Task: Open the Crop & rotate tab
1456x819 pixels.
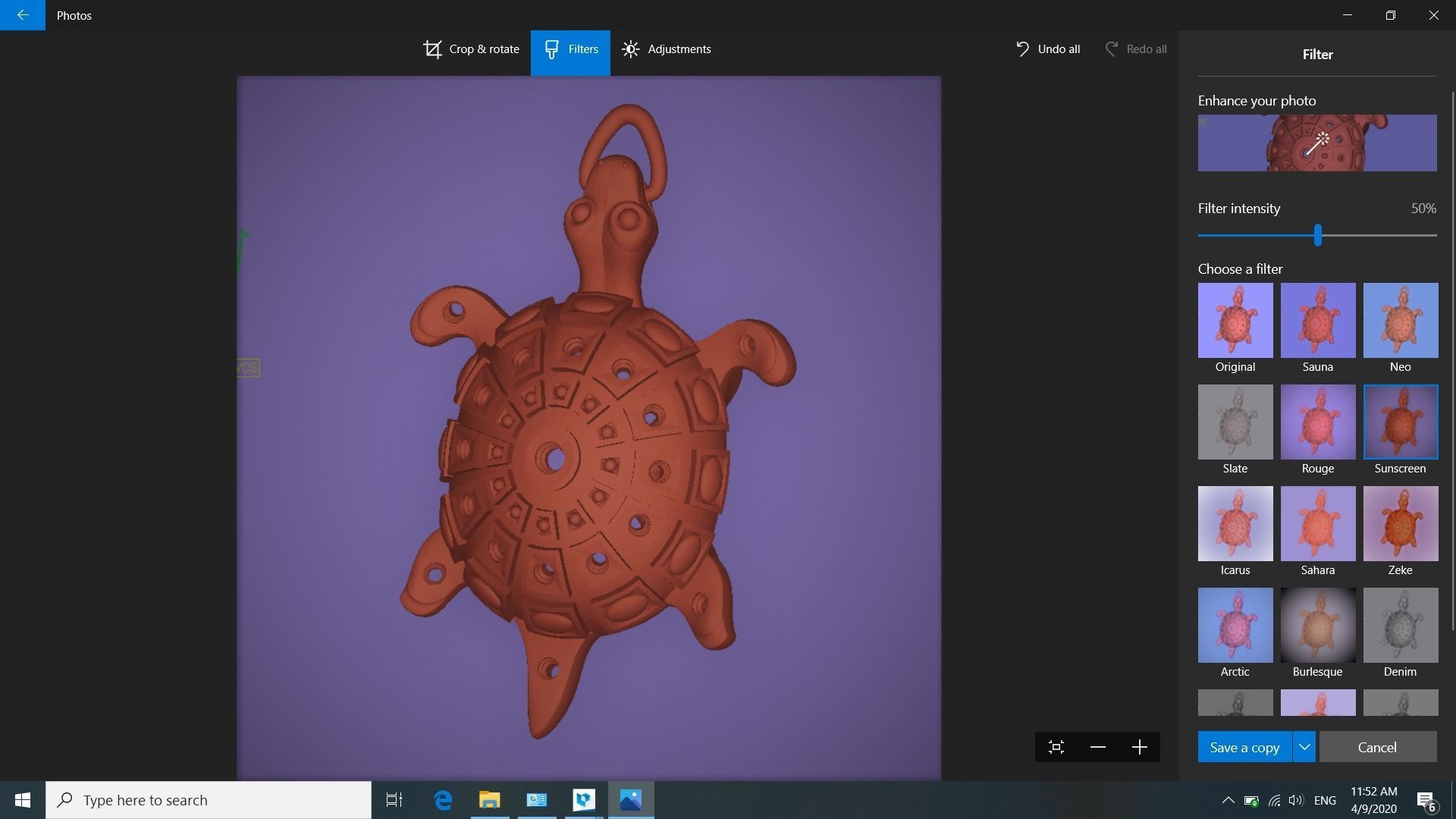Action: click(471, 49)
